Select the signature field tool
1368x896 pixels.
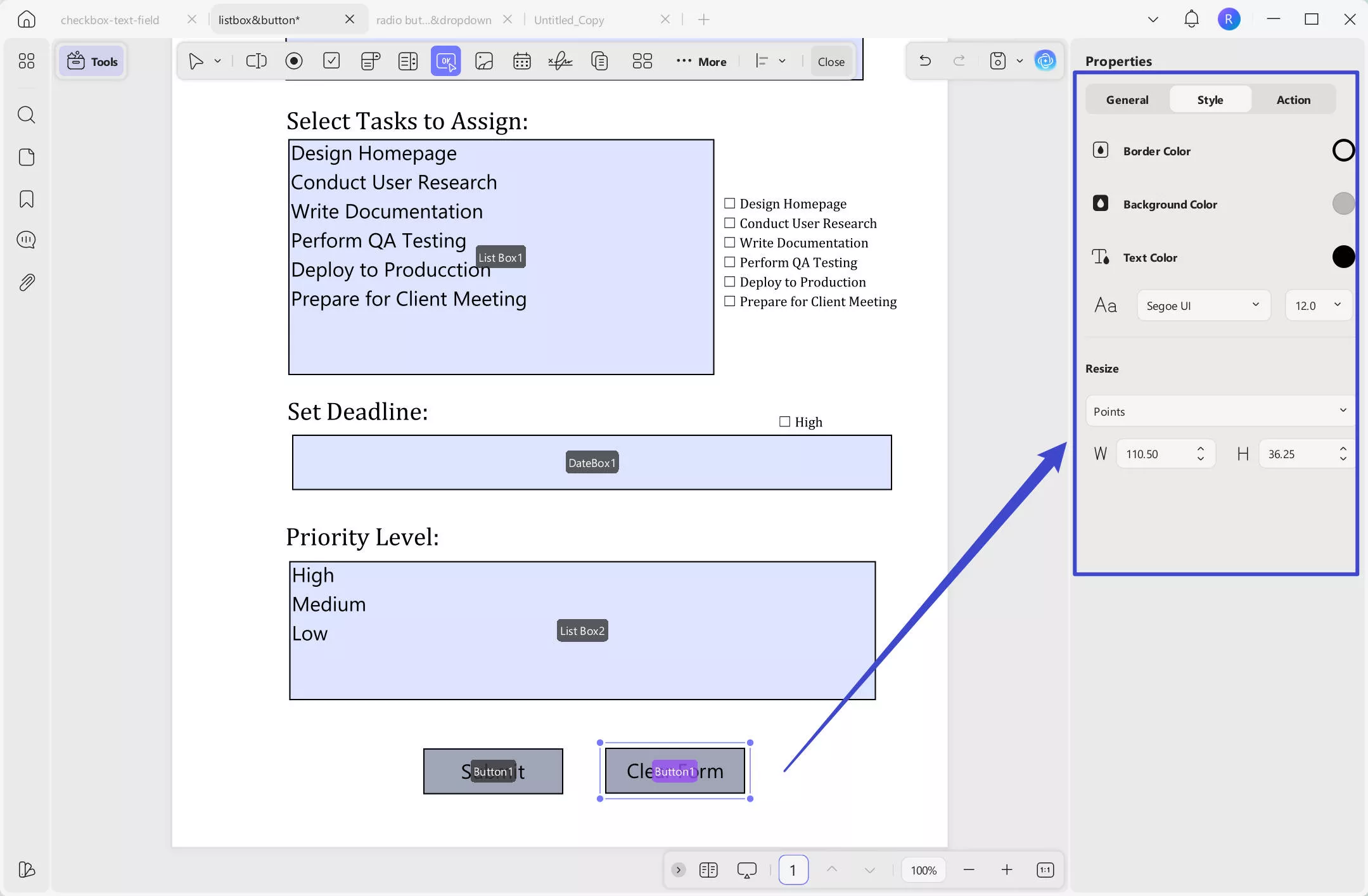pos(560,61)
